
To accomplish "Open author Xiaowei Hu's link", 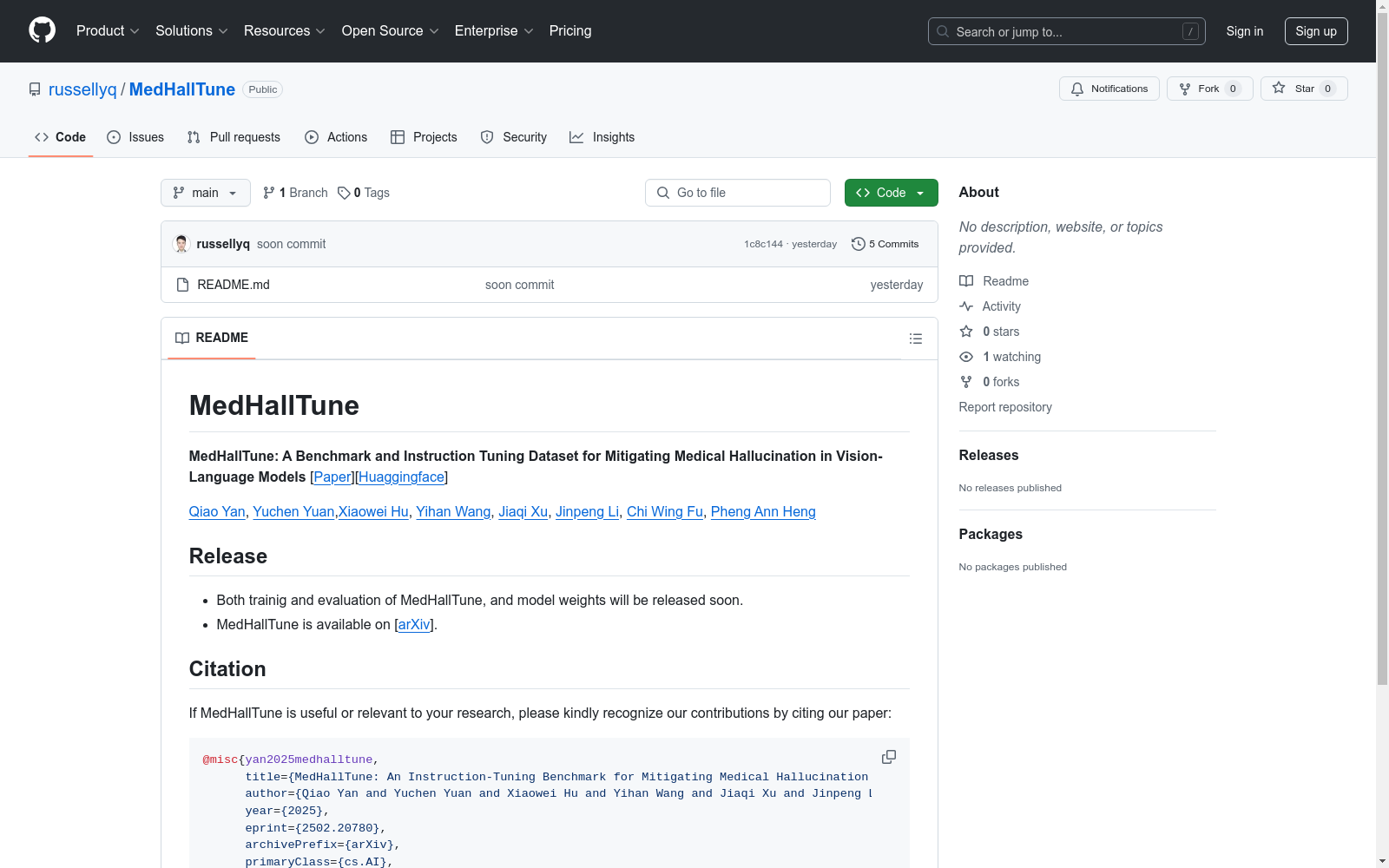I will point(373,511).
